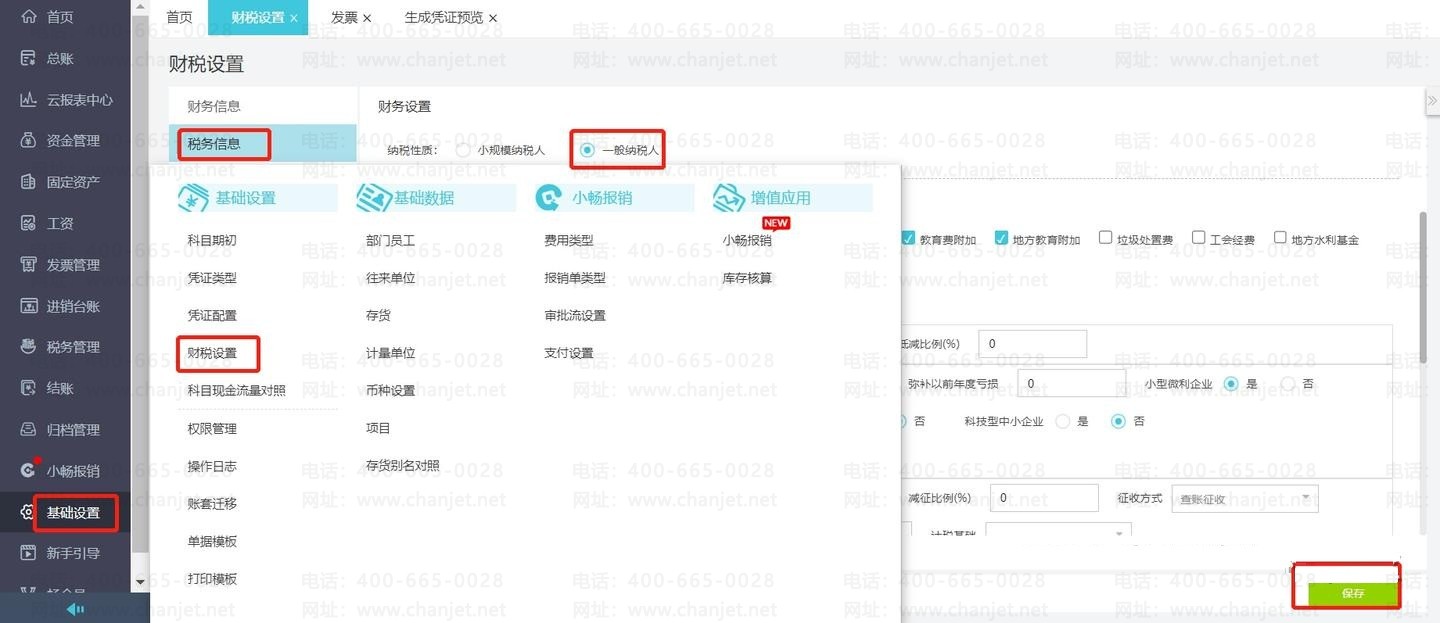Open 账套迁移 menu entry
This screenshot has height=623, width=1440.
pyautogui.click(x=212, y=503)
